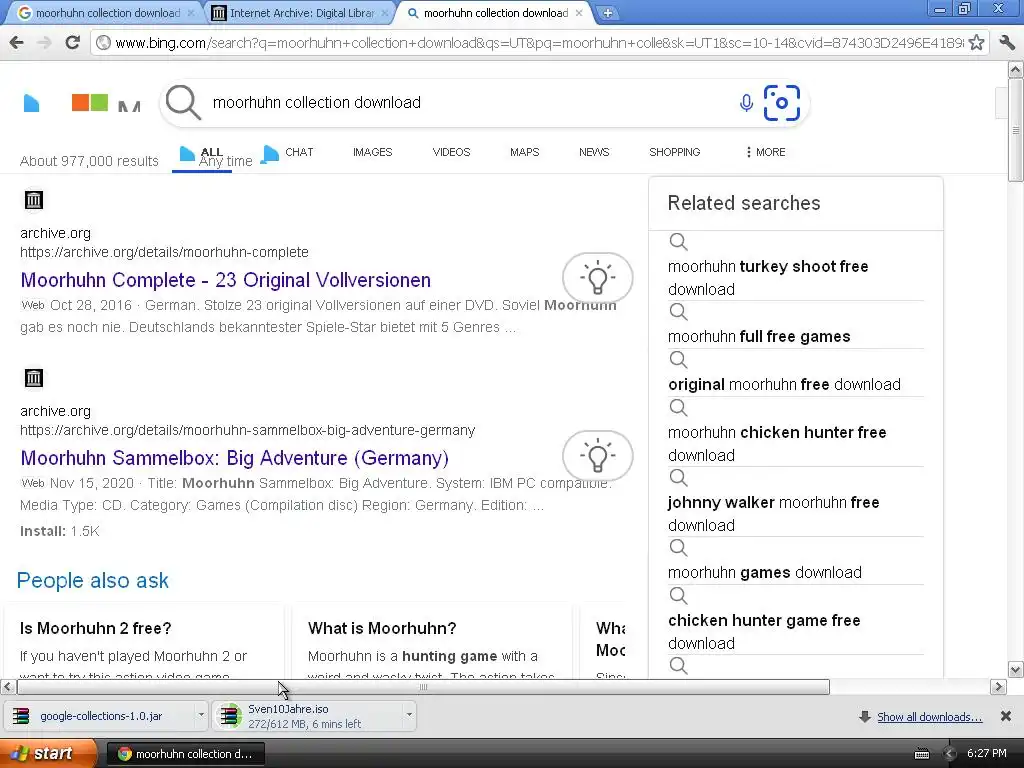Open the browser wrench settings menu
Image resolution: width=1024 pixels, height=768 pixels.
tap(1006, 43)
